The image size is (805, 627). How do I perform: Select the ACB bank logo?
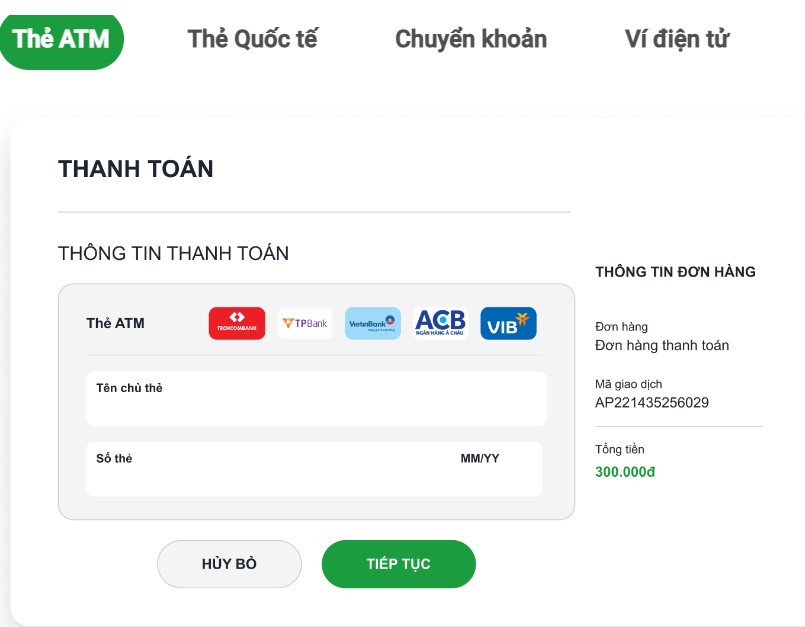point(440,324)
